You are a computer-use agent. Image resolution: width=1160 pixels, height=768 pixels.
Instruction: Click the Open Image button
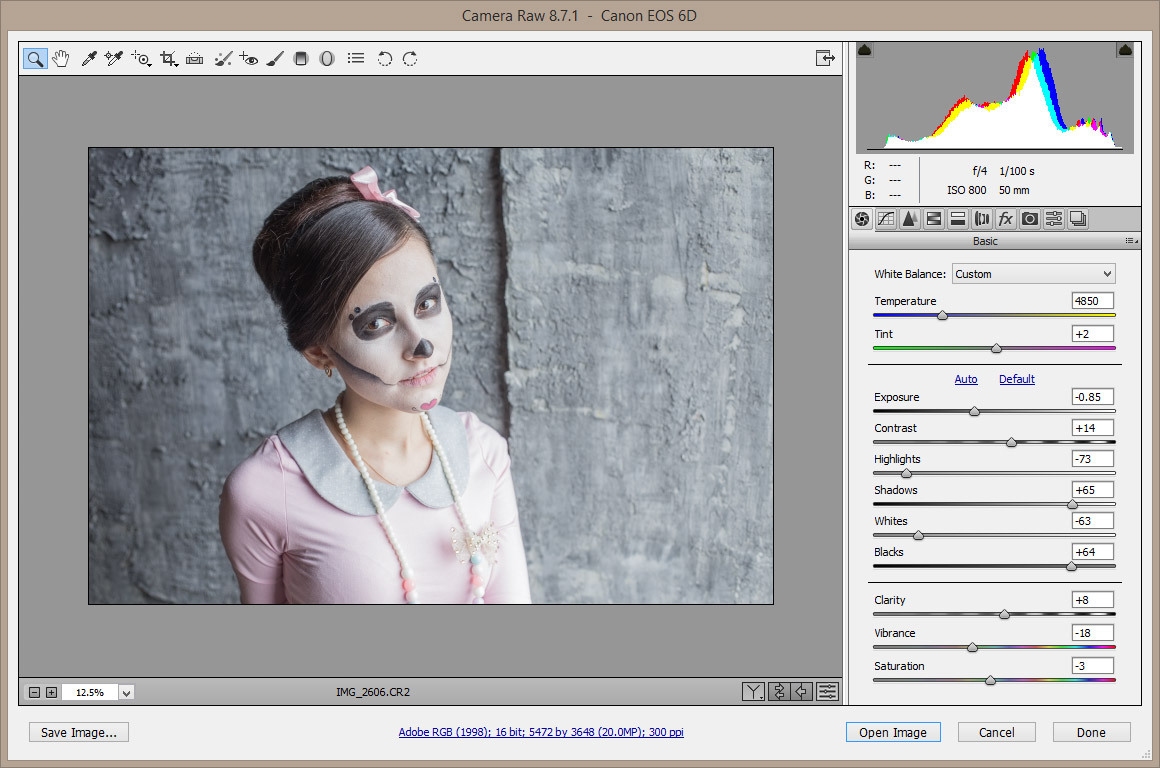pyautogui.click(x=892, y=732)
